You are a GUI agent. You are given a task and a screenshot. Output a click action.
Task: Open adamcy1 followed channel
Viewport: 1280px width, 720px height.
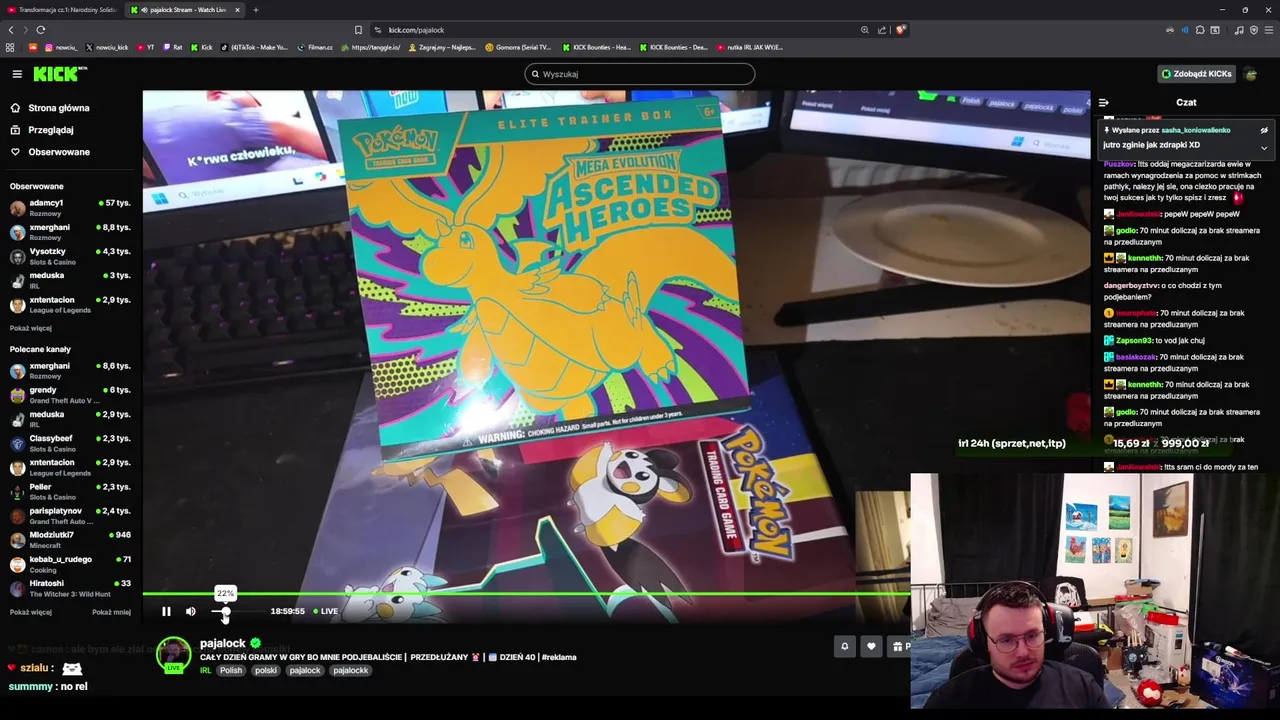[70, 208]
